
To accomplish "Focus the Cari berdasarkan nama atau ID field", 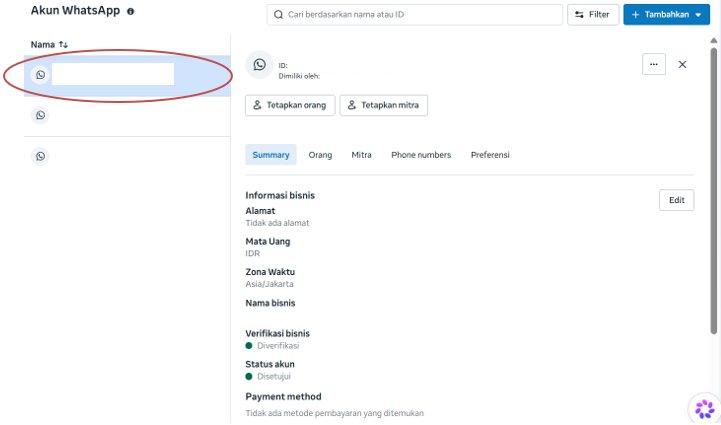I will pyautogui.click(x=414, y=15).
